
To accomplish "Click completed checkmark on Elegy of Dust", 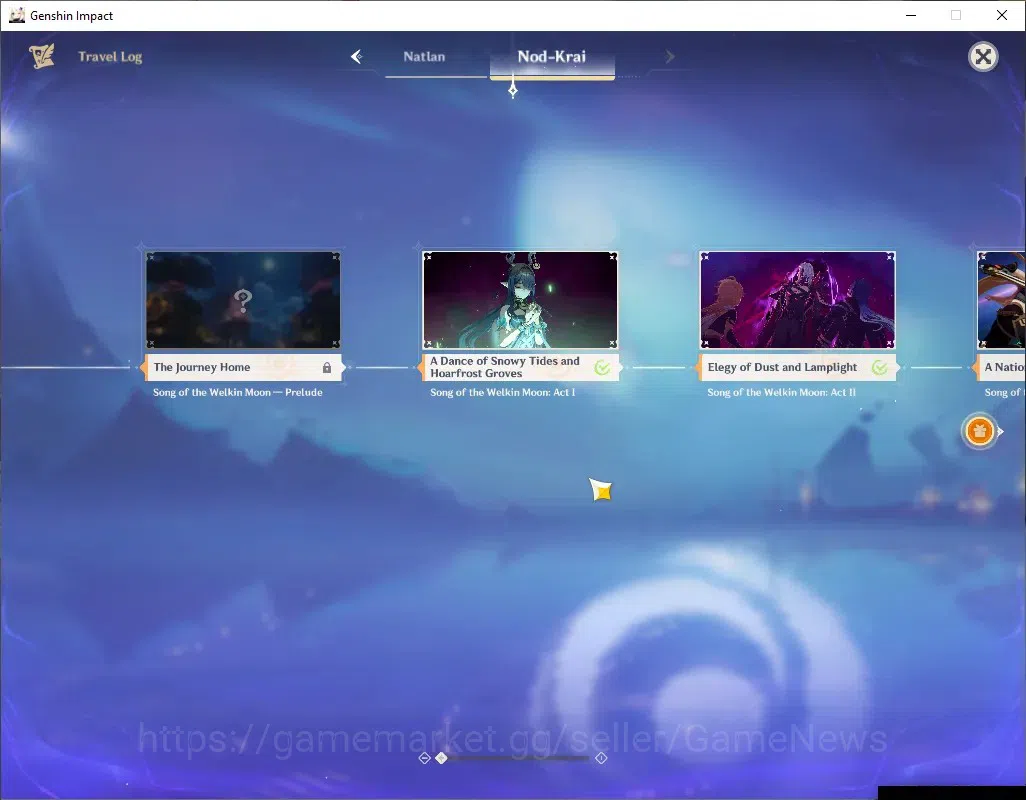I will coord(880,368).
